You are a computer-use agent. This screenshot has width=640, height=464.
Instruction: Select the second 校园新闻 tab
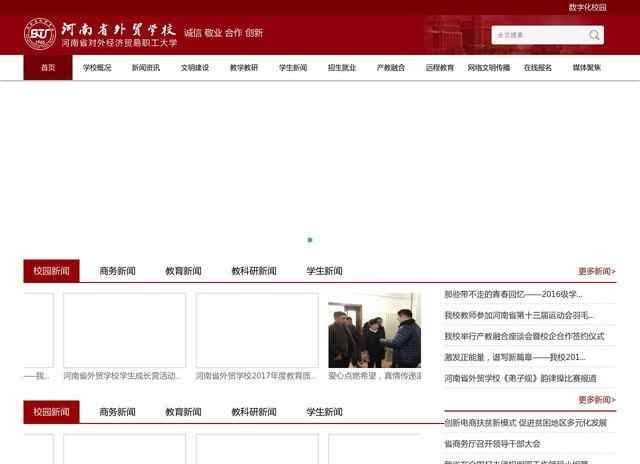(x=51, y=412)
